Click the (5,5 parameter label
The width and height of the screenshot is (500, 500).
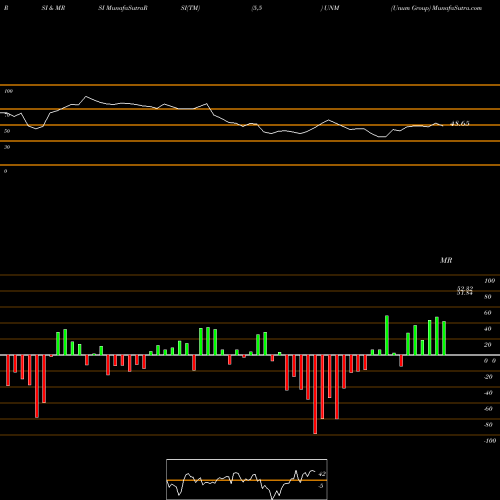[x=257, y=8]
